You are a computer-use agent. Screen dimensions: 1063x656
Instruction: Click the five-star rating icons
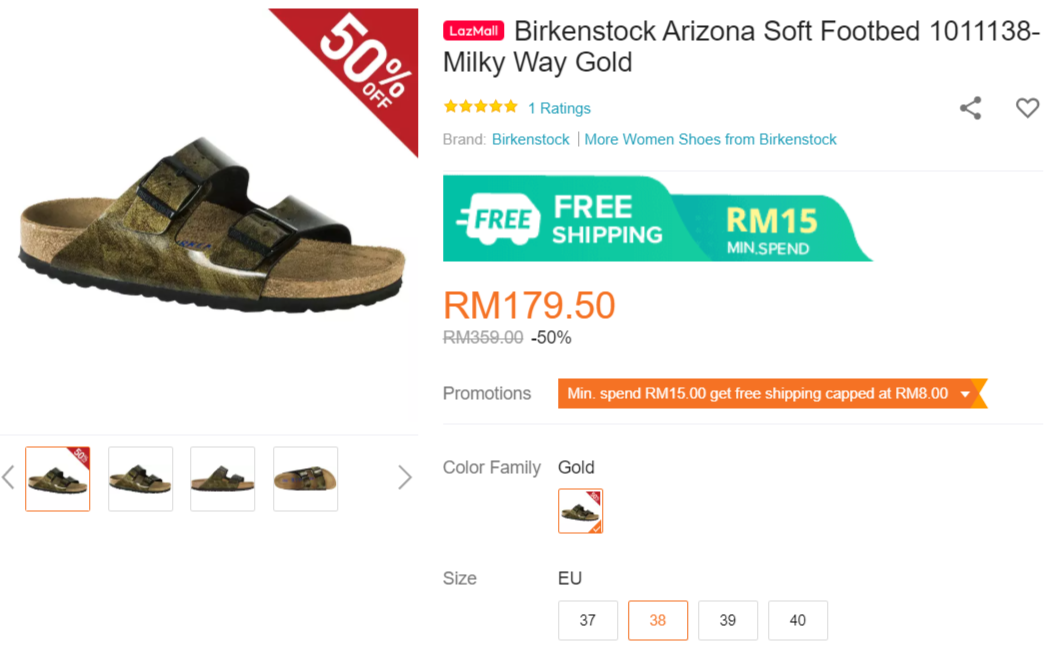481,107
